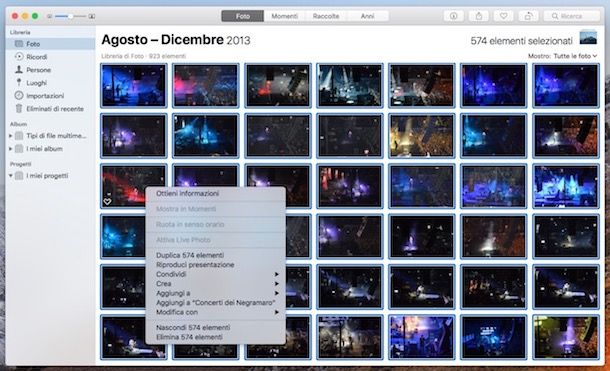Choose Aggiungi a "Concerti dei Negramaro"
610x371 pixels.
215,303
